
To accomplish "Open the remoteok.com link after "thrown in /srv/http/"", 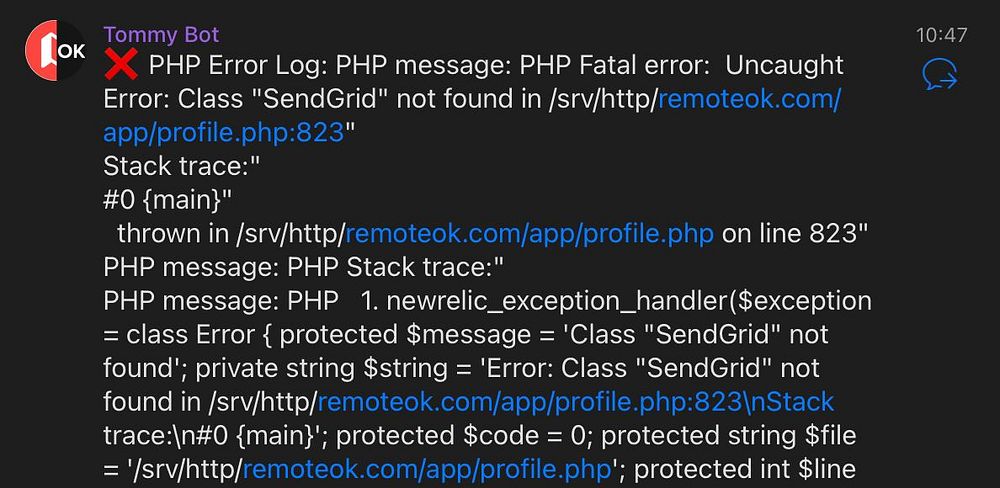I will coord(529,234).
